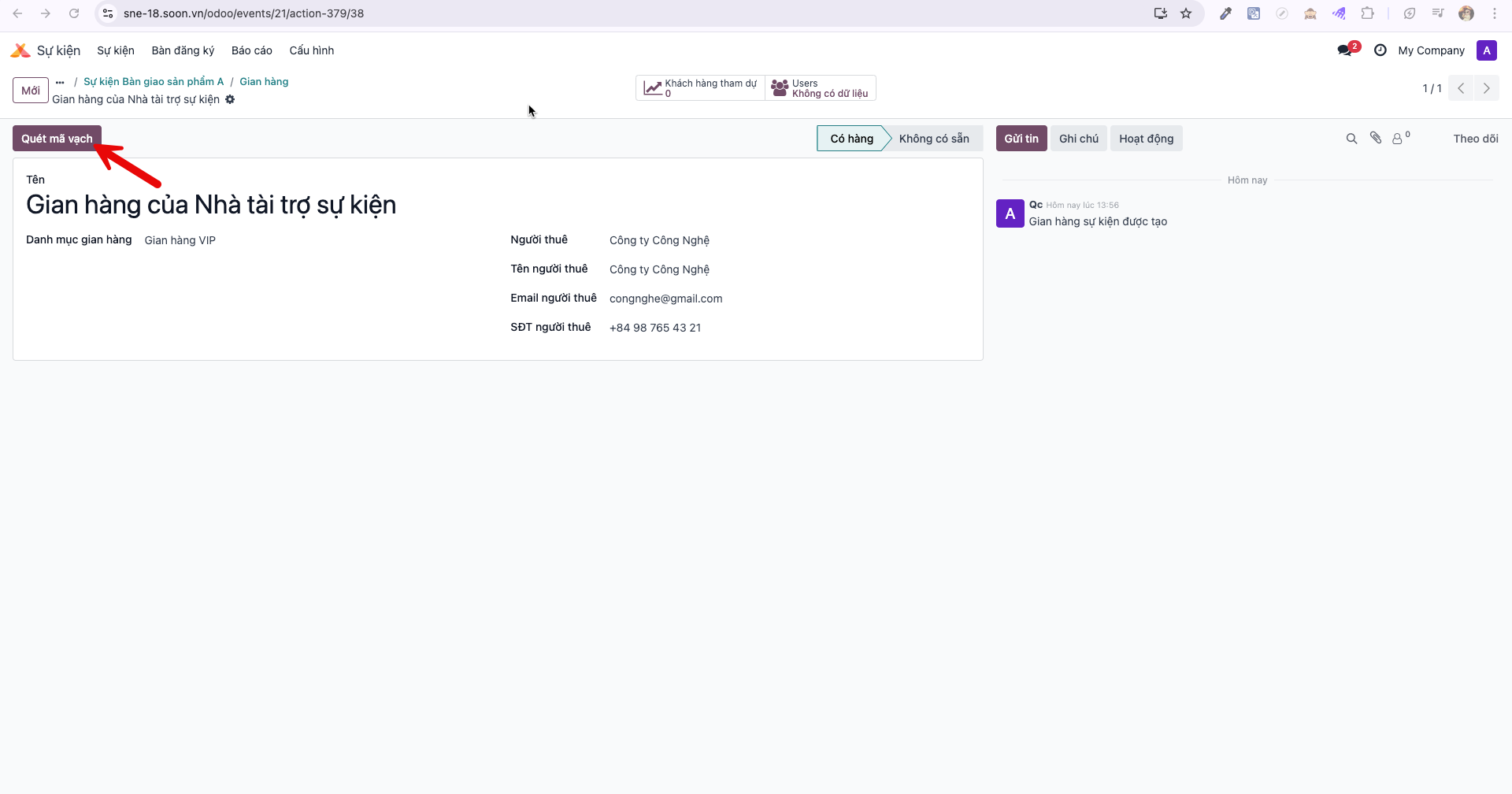Open the Cấu hình menu

(311, 50)
